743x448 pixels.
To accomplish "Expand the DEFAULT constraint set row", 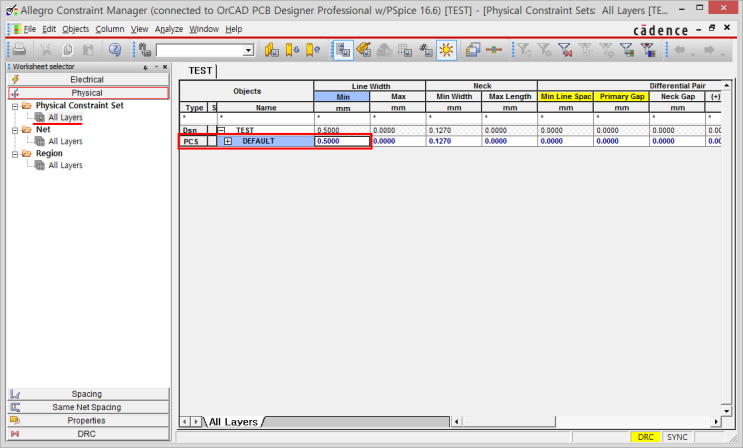I will tap(228, 141).
